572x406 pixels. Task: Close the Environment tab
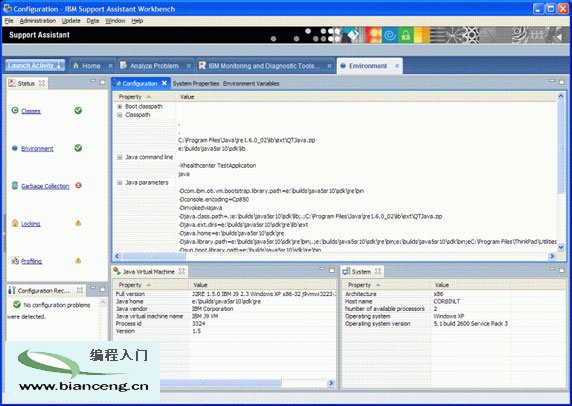point(397,66)
